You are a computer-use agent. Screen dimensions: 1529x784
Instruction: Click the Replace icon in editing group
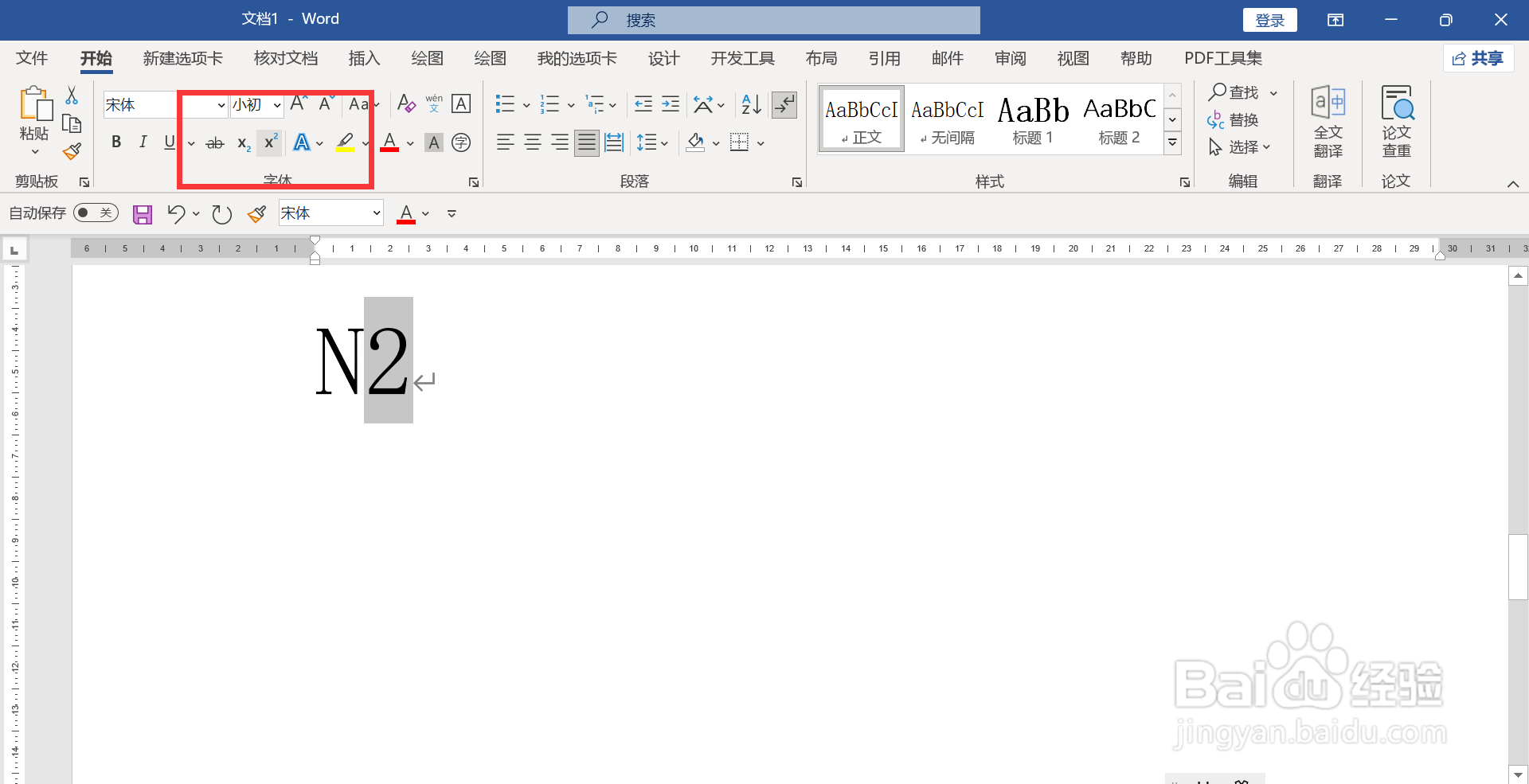tap(1215, 120)
